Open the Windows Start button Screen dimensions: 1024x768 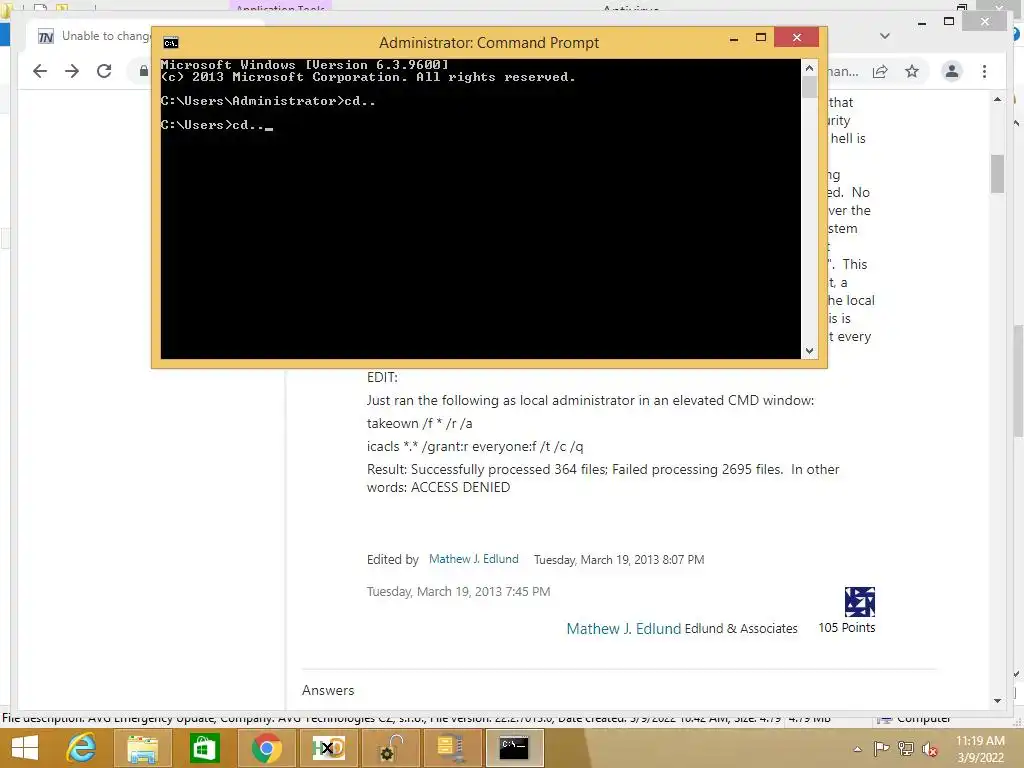pos(25,748)
